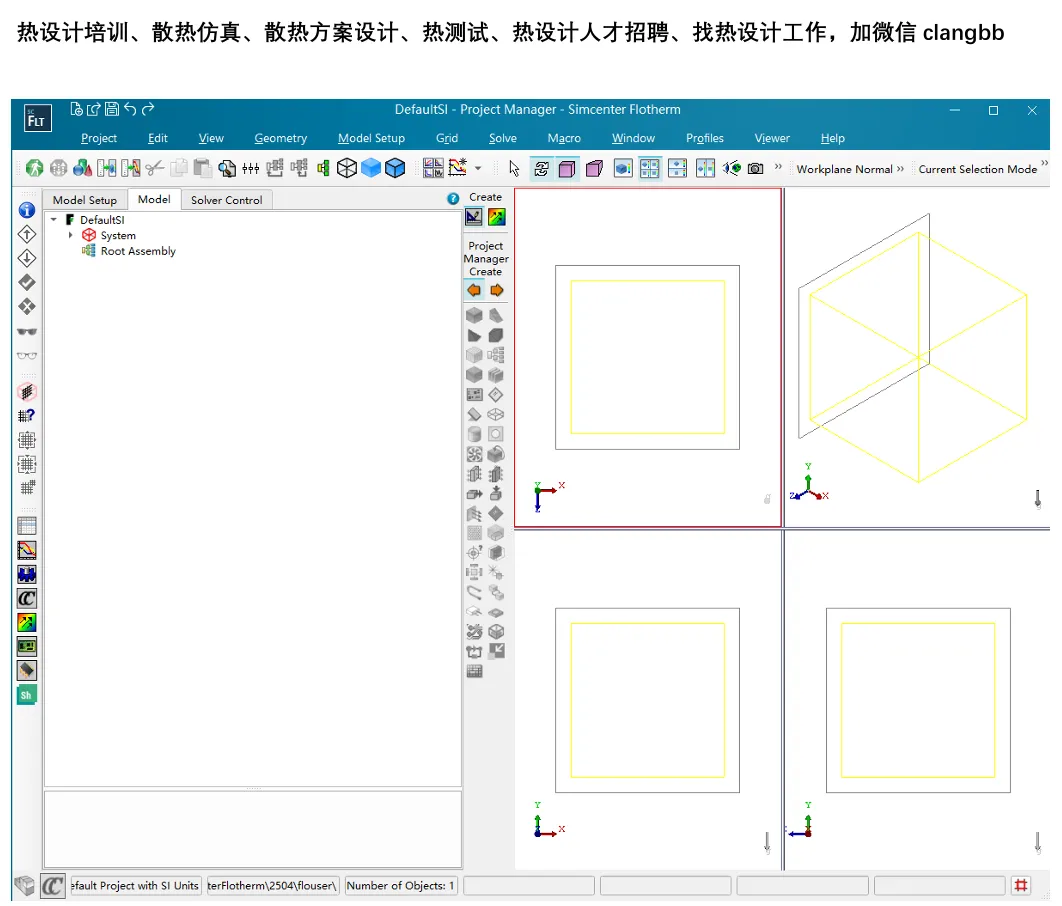Select Root Assembly in the tree
The width and height of the screenshot is (1062, 906).
[x=138, y=251]
